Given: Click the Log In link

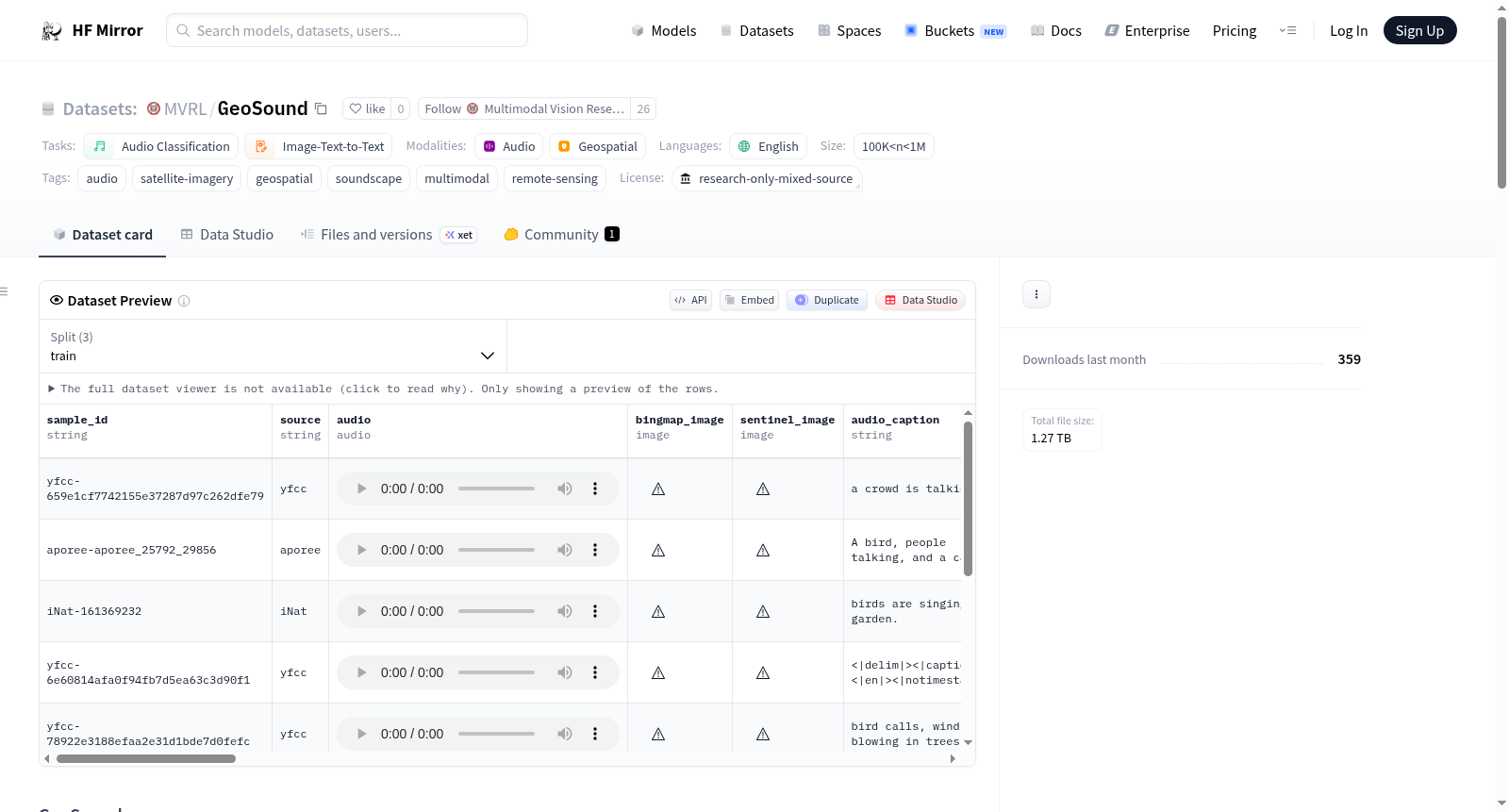Looking at the screenshot, I should point(1349,31).
